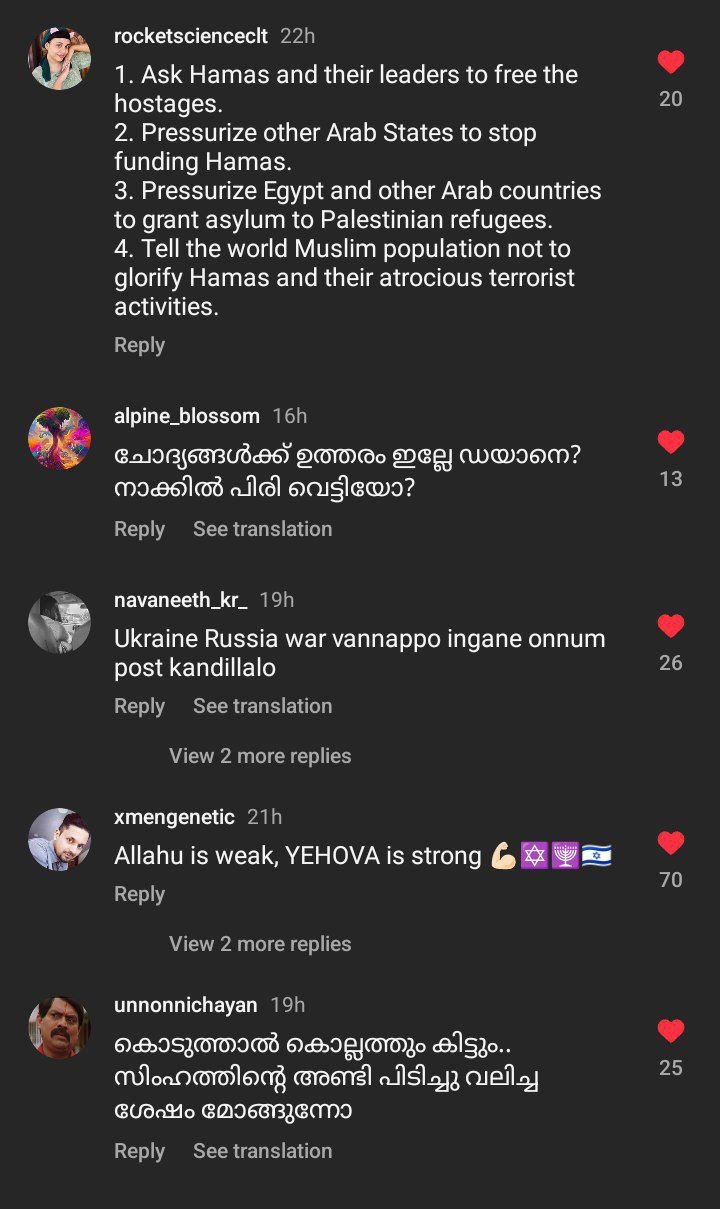The height and width of the screenshot is (1209, 720).
Task: Expand the 2 more replies under xmengenetic's comment
Action: click(x=260, y=944)
